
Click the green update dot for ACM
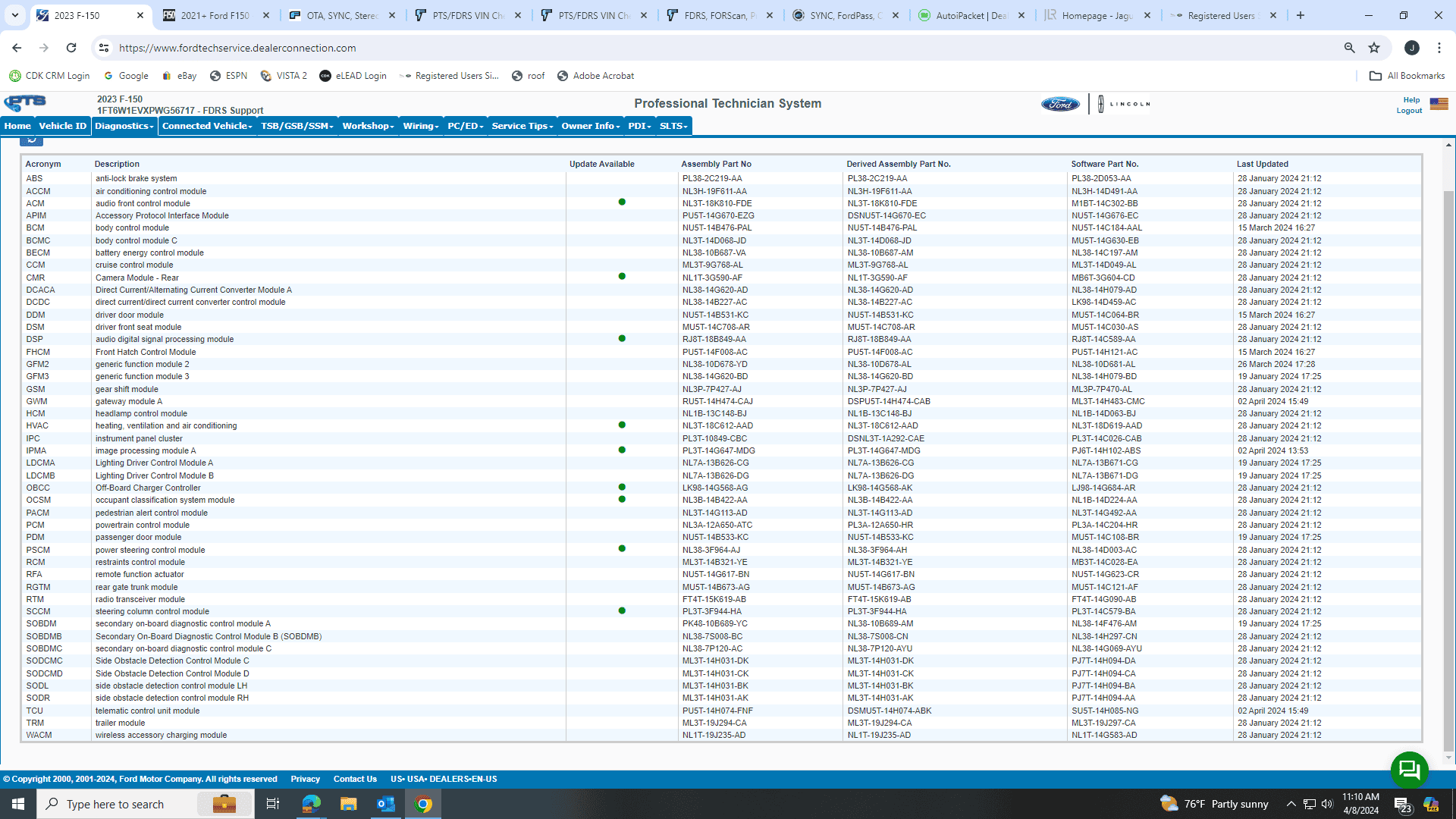(622, 202)
